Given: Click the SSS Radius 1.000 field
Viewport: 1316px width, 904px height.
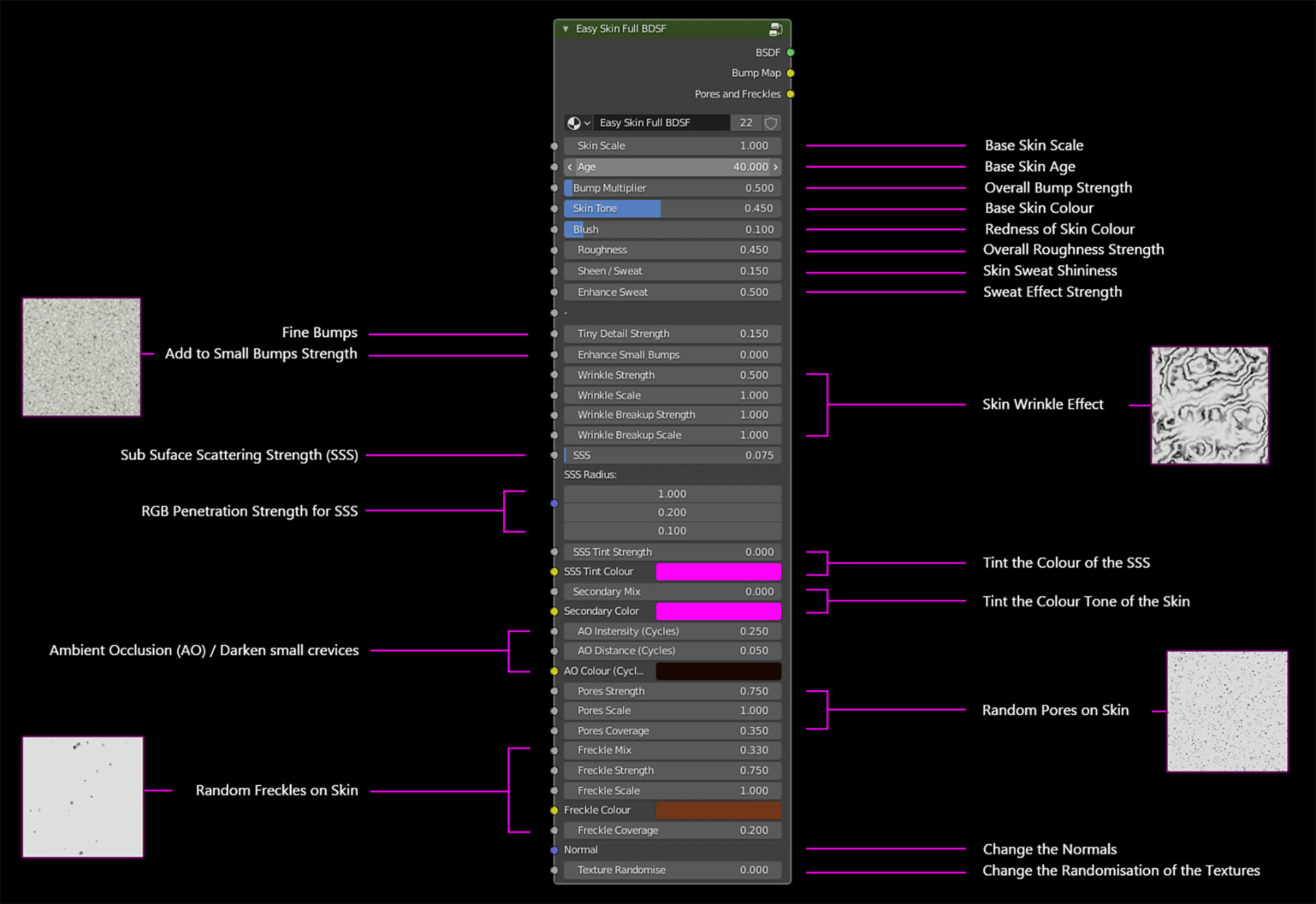Looking at the screenshot, I should pyautogui.click(x=672, y=494).
